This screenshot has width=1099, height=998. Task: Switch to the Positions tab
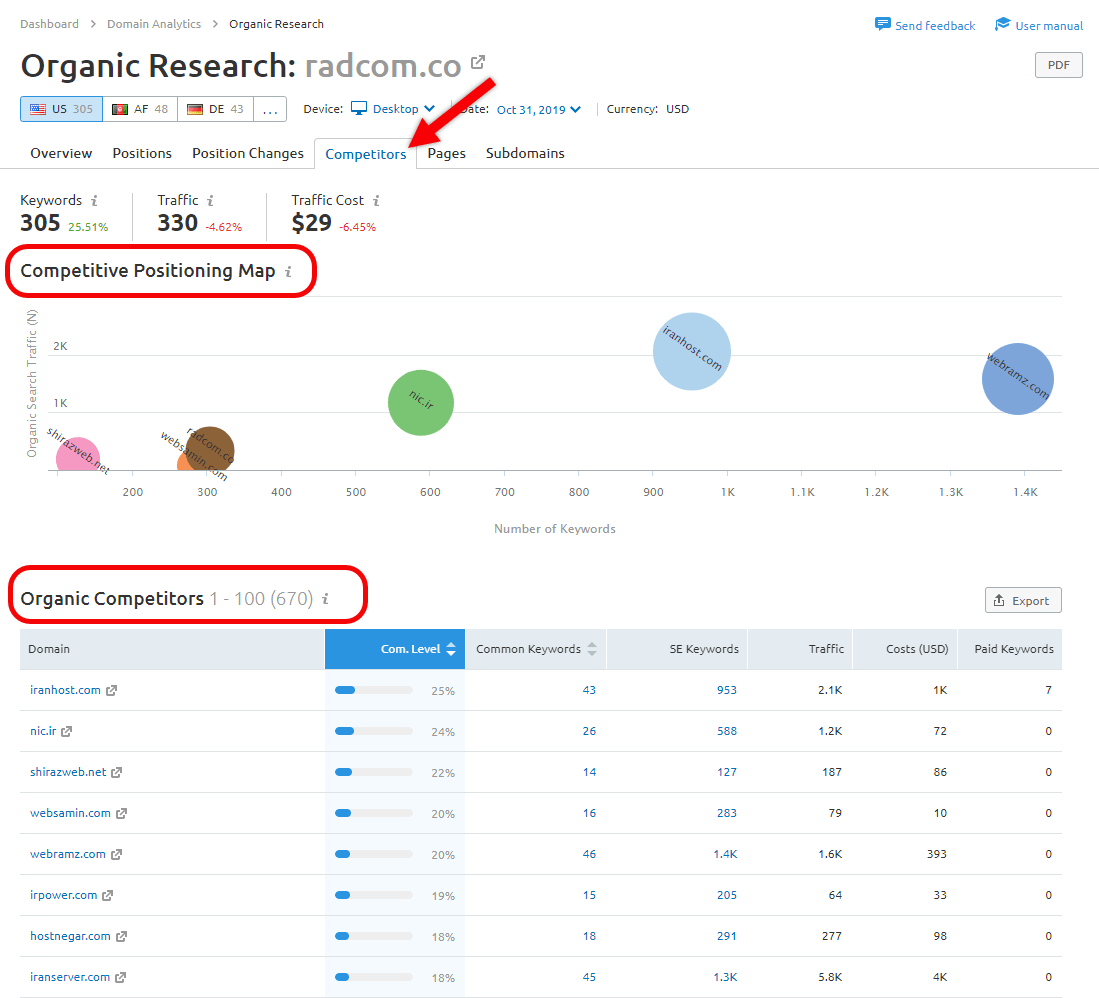pyautogui.click(x=141, y=153)
